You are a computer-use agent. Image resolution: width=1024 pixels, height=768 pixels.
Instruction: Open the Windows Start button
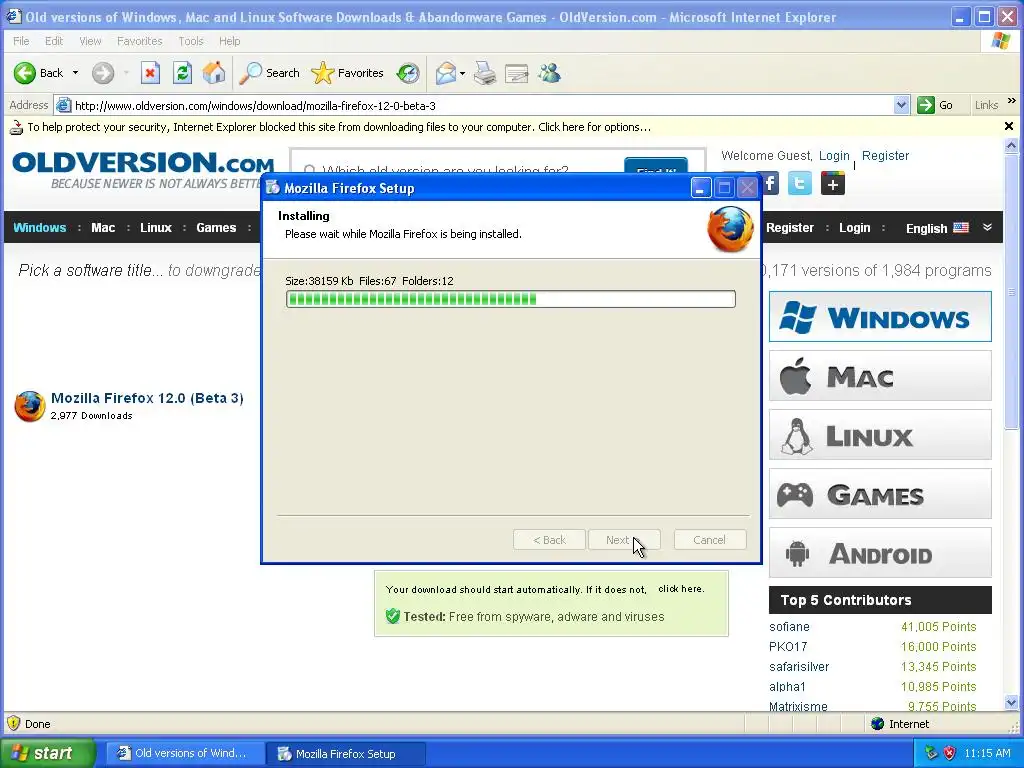(47, 753)
